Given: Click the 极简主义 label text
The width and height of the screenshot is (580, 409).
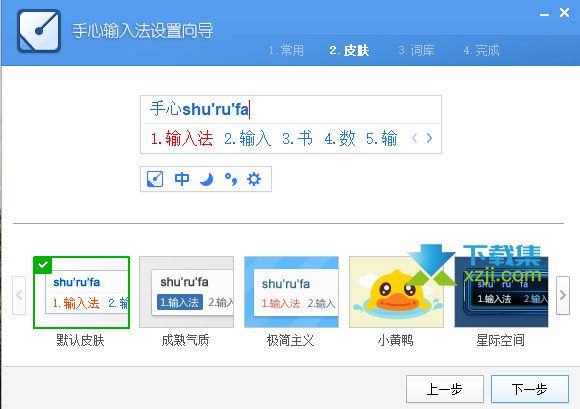Looking at the screenshot, I should (290, 340).
